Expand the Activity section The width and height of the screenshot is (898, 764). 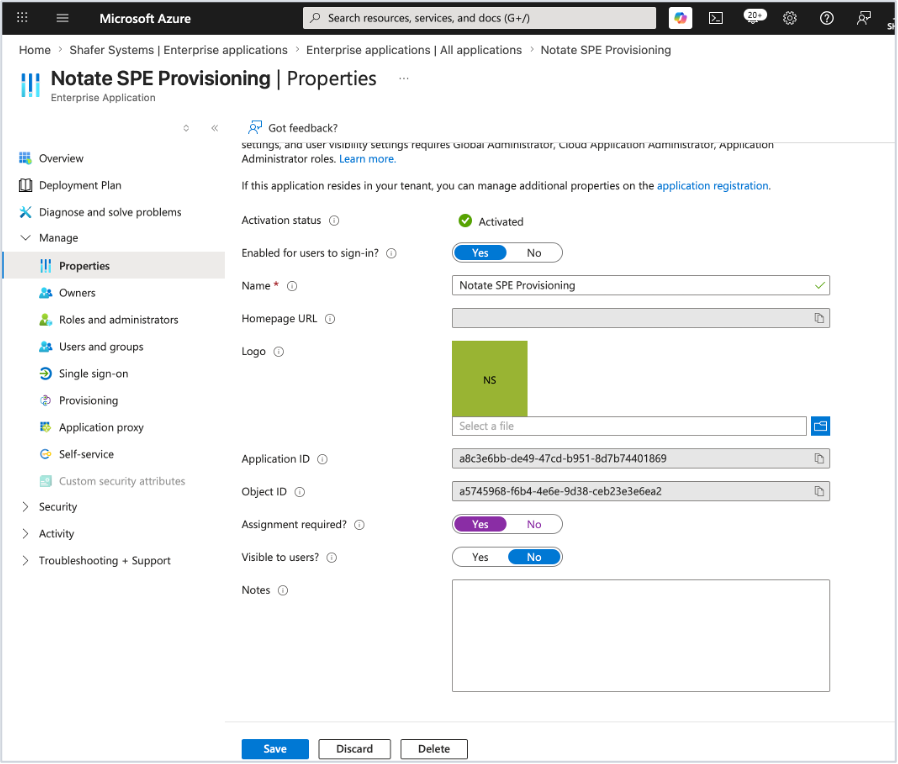point(25,534)
